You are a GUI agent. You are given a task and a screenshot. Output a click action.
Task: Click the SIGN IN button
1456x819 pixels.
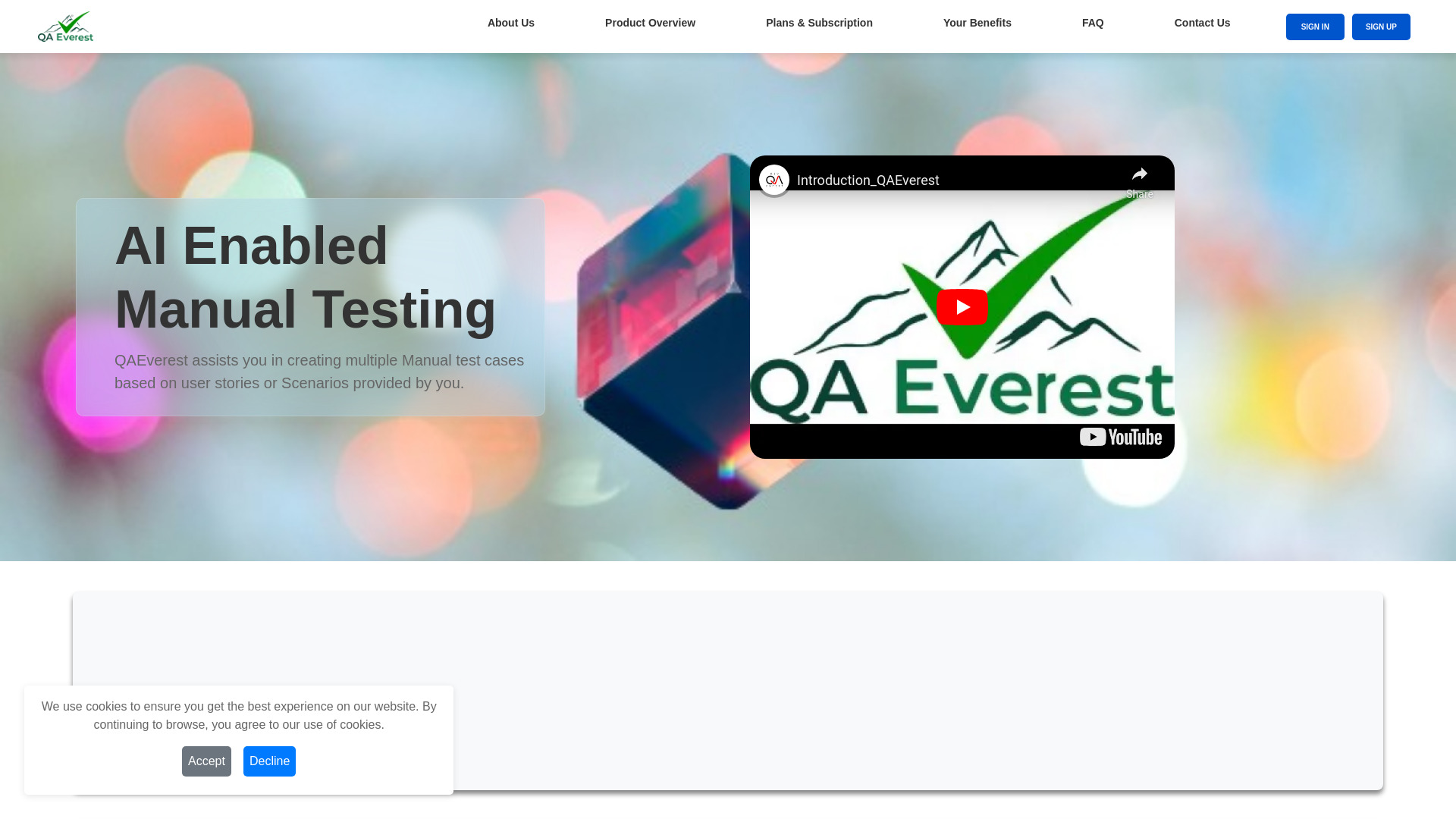coord(1315,26)
